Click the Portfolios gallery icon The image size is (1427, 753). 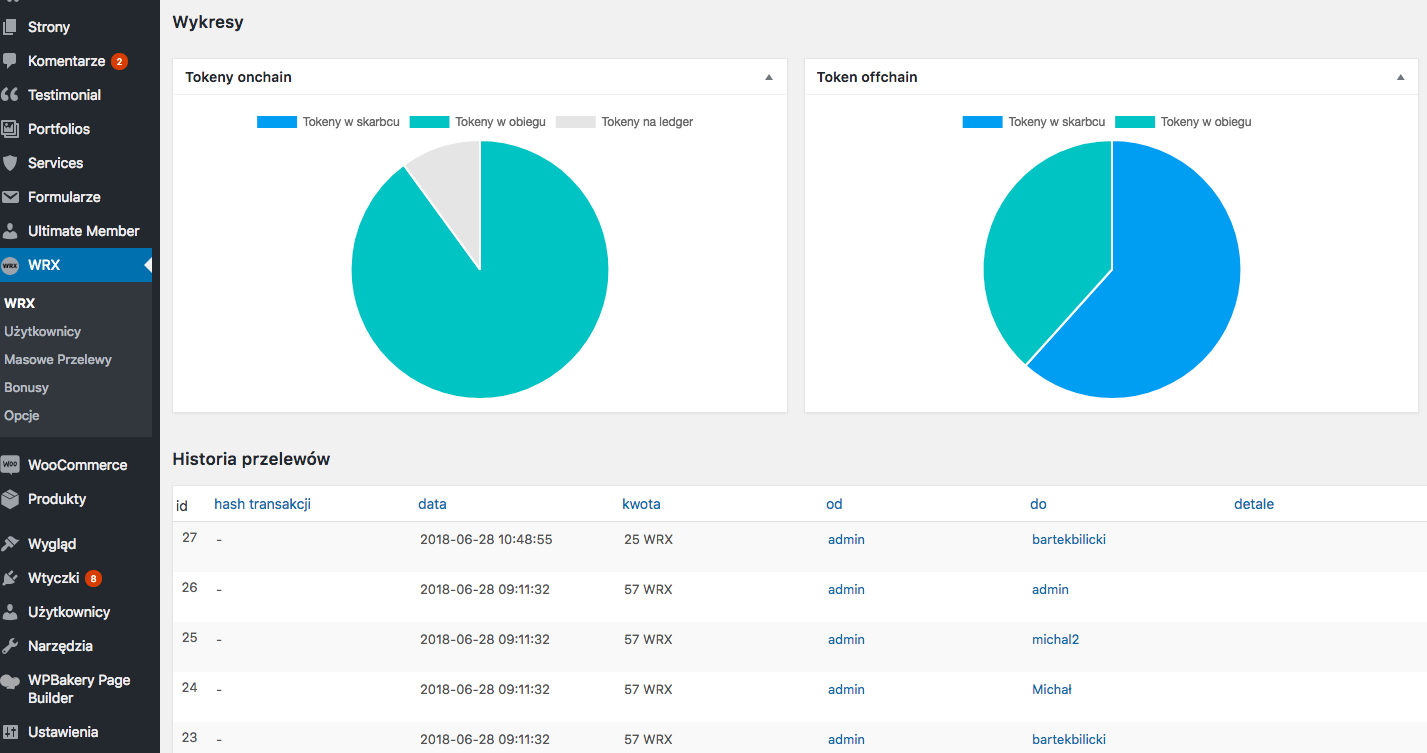pyautogui.click(x=10, y=129)
